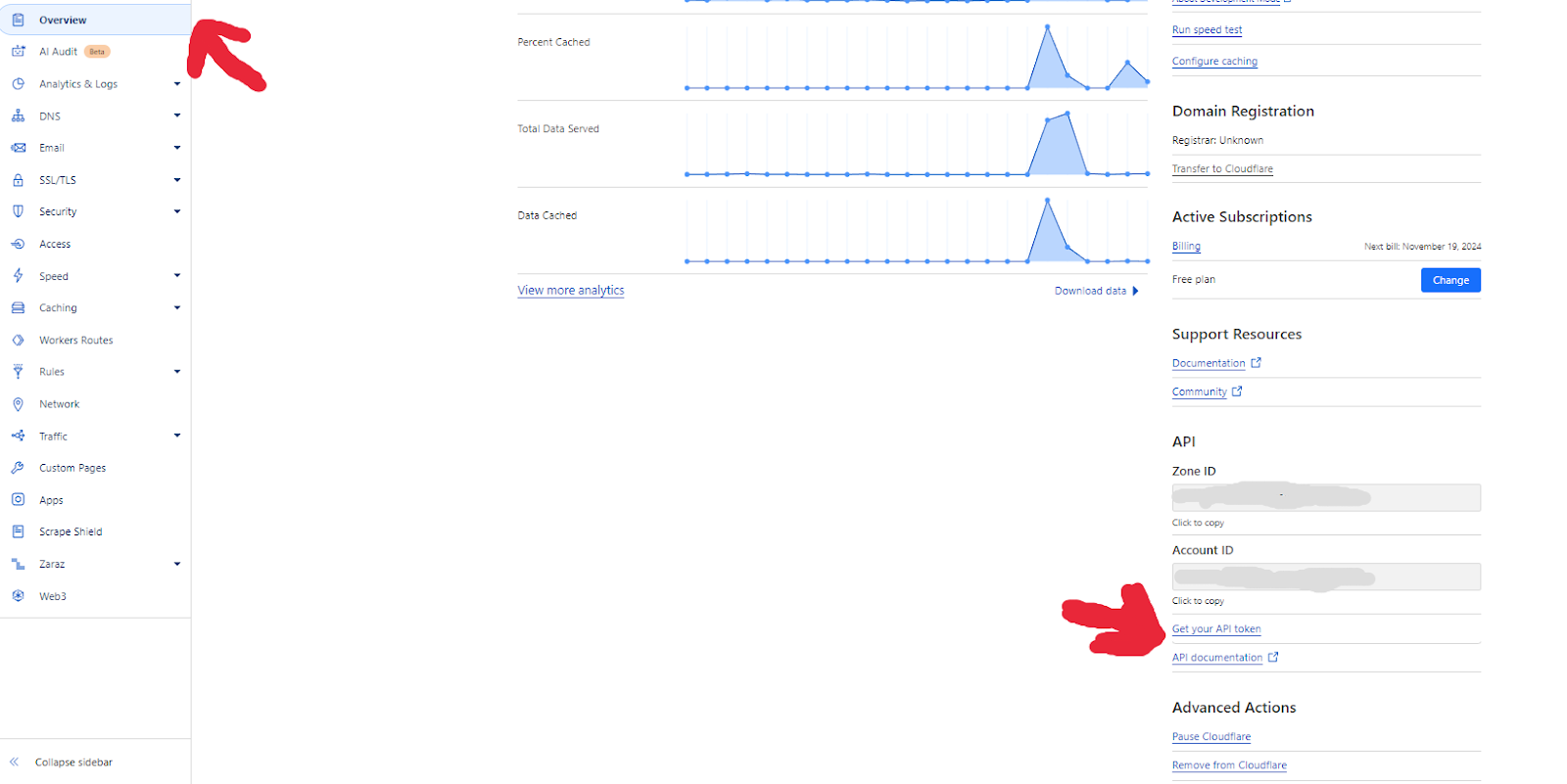Screen dimensions: 1567x784
Task: Expand the Email submenu arrow
Action: point(177,148)
